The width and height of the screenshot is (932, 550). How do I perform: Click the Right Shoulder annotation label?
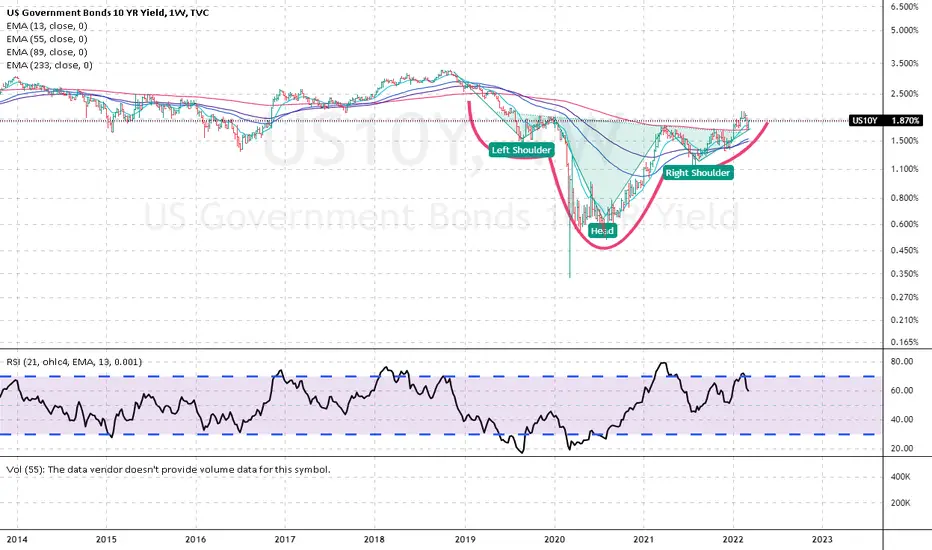[x=698, y=172]
